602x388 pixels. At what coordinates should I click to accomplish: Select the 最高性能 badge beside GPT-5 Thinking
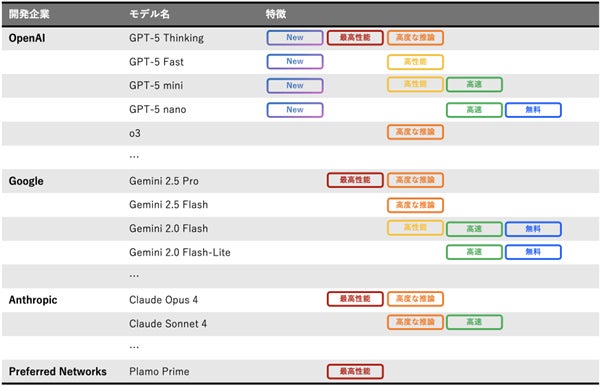tap(355, 38)
